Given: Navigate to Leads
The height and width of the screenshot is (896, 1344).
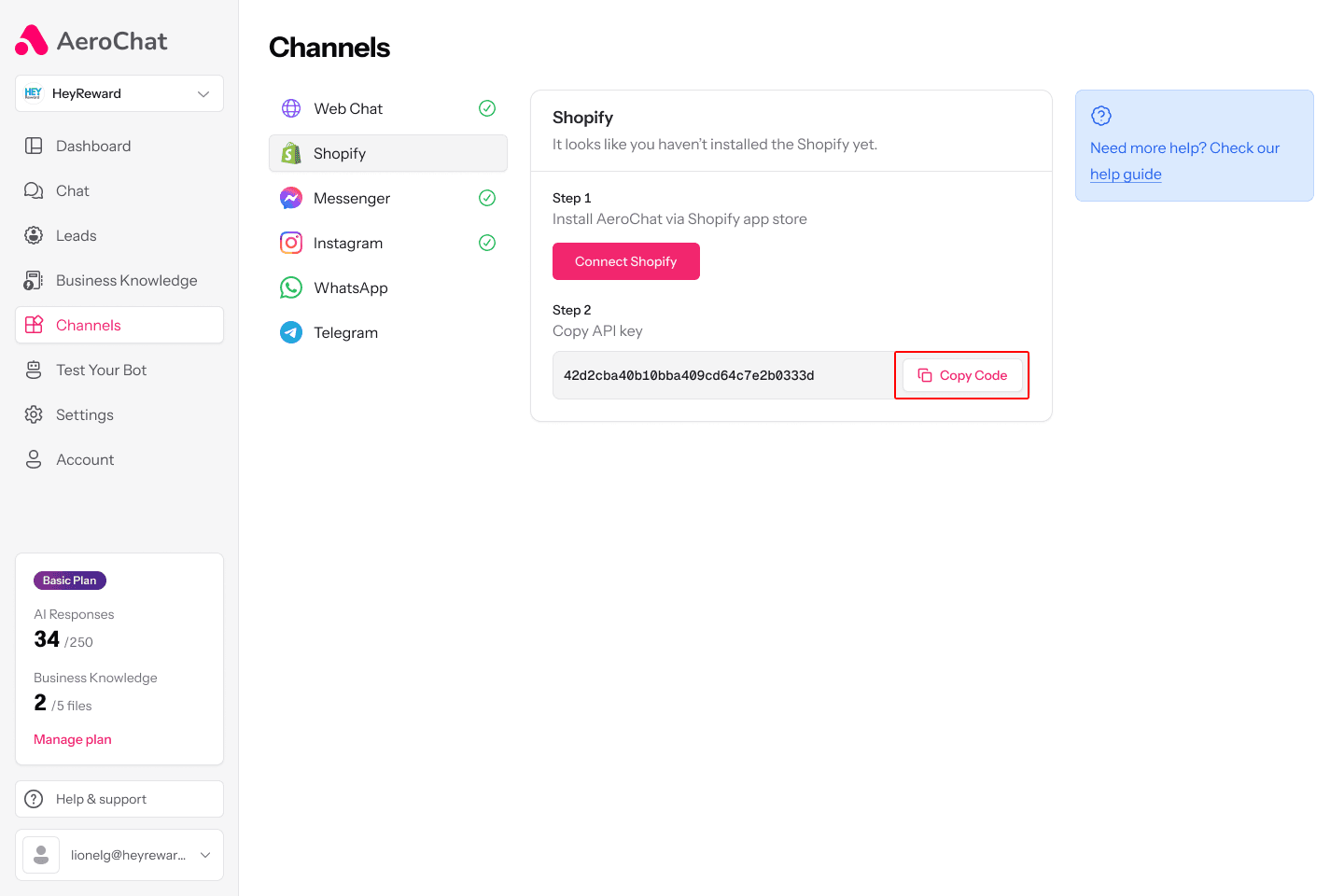Looking at the screenshot, I should [x=119, y=235].
